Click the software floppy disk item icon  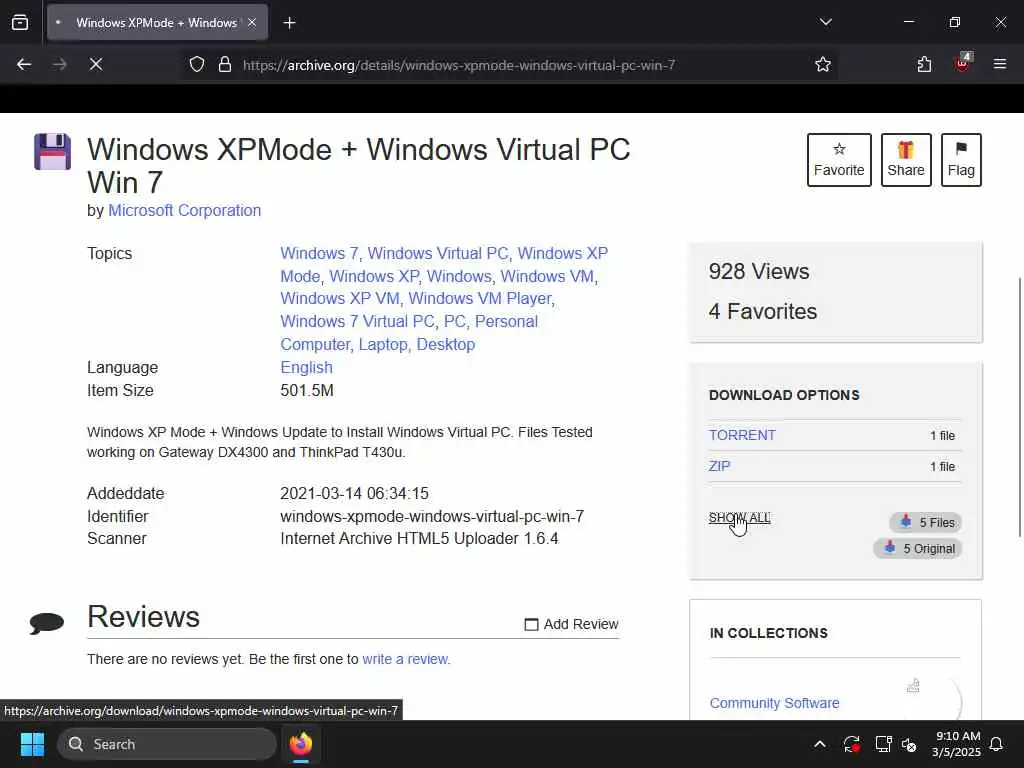(x=52, y=152)
